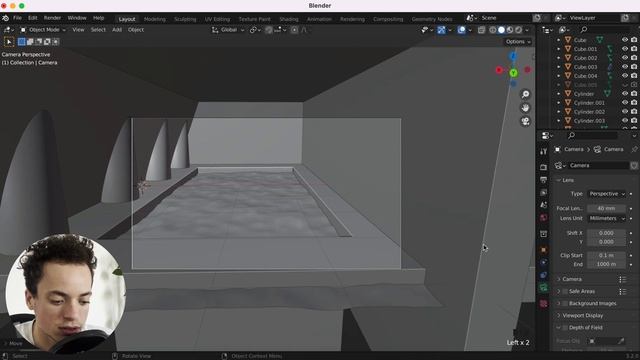640x360 pixels.
Task: Open the Object properties tab icon
Action: click(x=543, y=250)
